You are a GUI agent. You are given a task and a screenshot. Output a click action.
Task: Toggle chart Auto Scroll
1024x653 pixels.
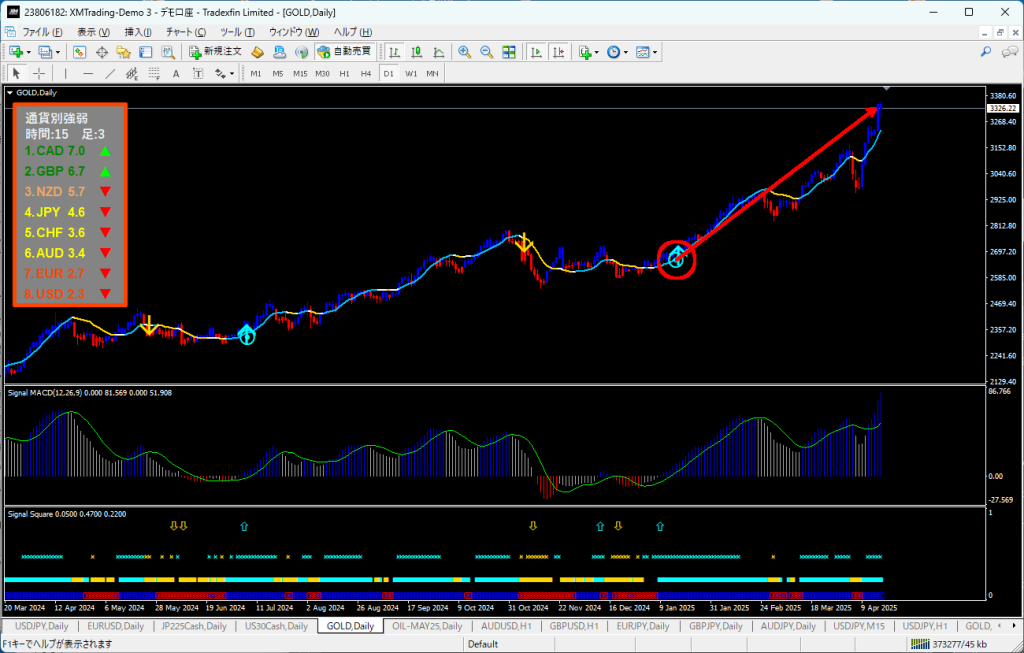(x=536, y=52)
